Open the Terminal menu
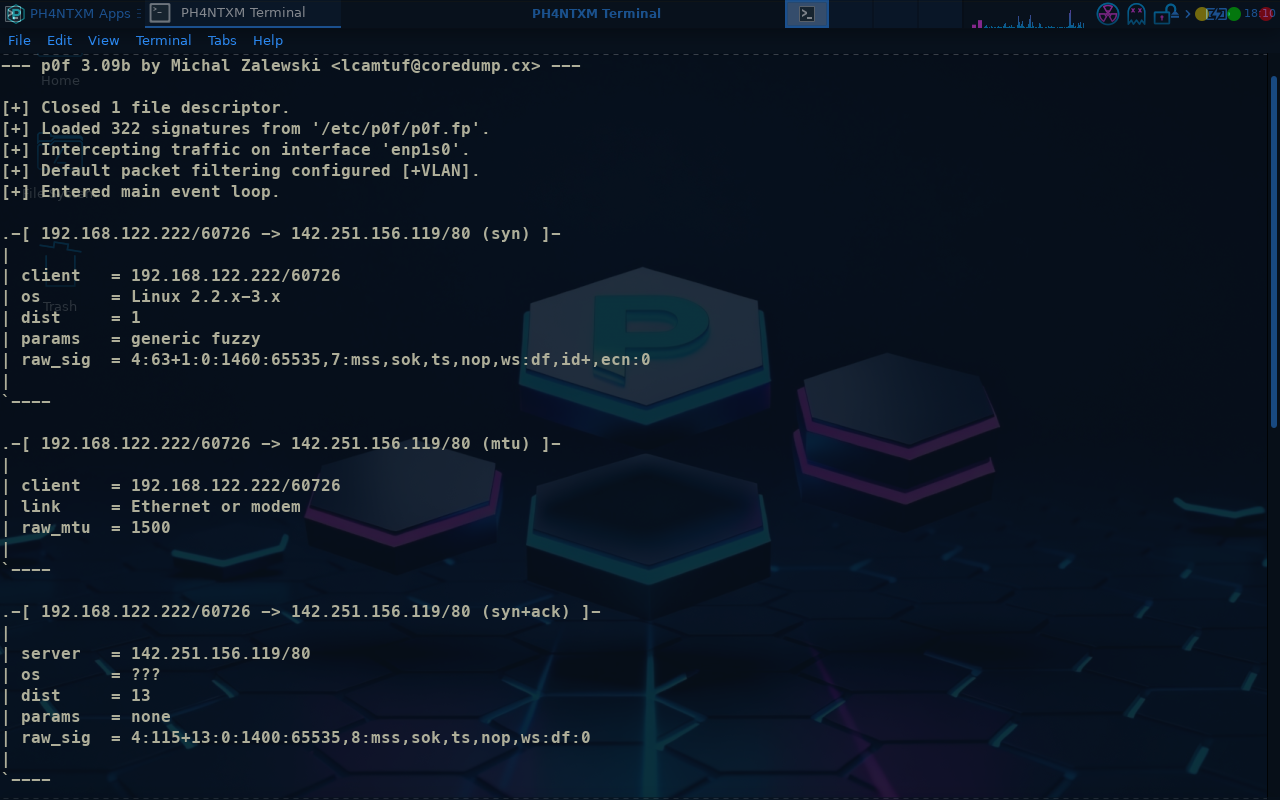The width and height of the screenshot is (1280, 800). tap(163, 41)
